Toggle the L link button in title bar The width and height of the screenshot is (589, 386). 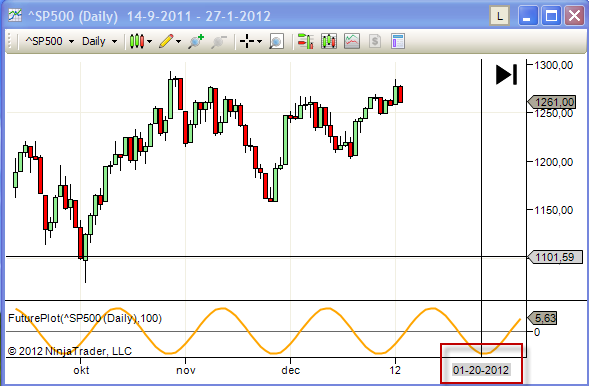pyautogui.click(x=499, y=16)
